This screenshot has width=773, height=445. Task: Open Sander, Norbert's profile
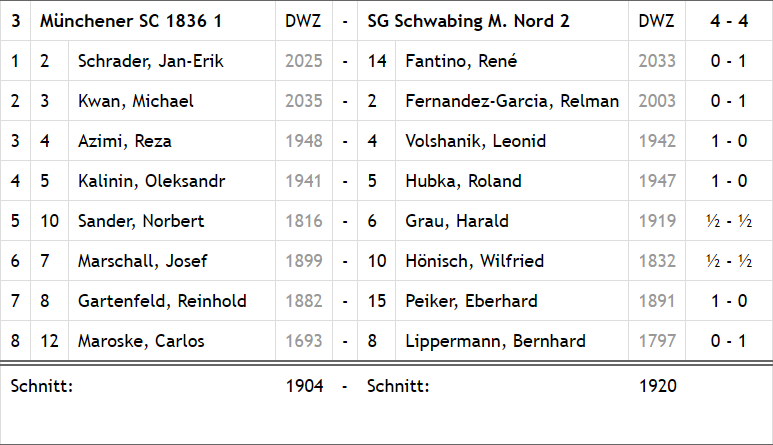(141, 221)
